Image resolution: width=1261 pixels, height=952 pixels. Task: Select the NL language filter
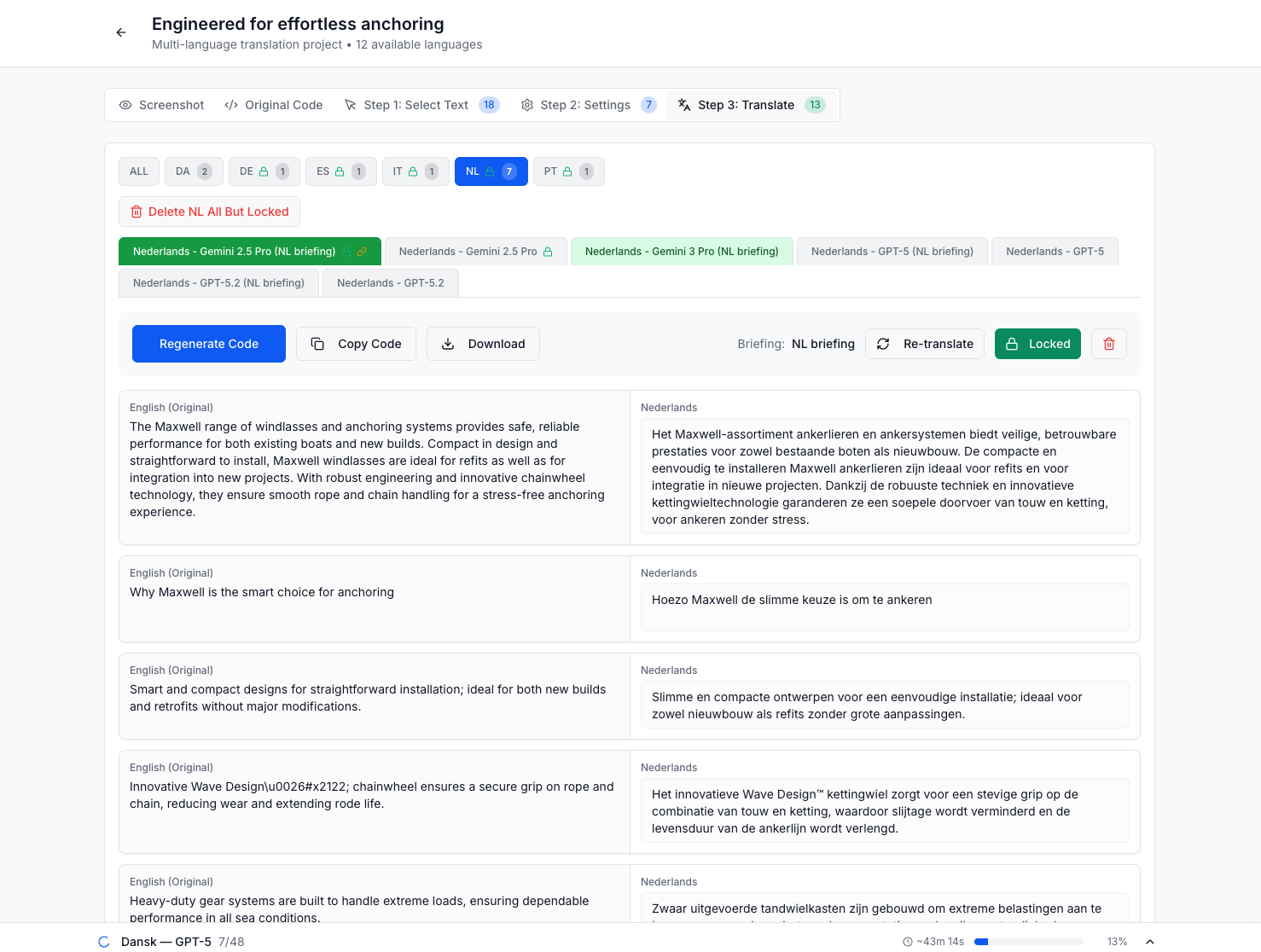click(491, 171)
